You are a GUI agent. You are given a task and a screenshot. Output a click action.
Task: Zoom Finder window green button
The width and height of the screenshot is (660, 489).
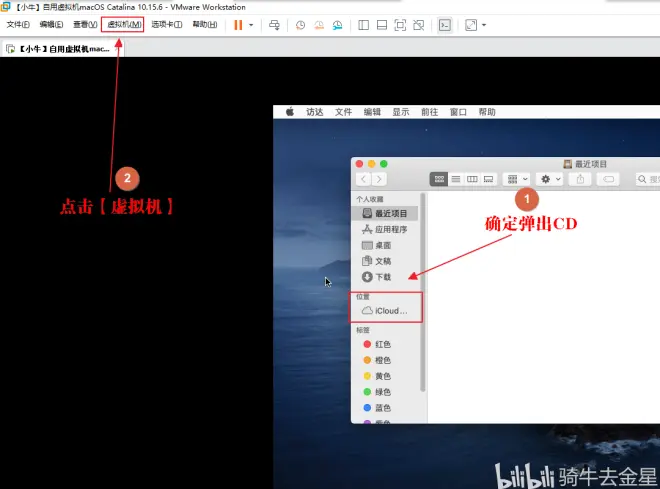coord(383,164)
